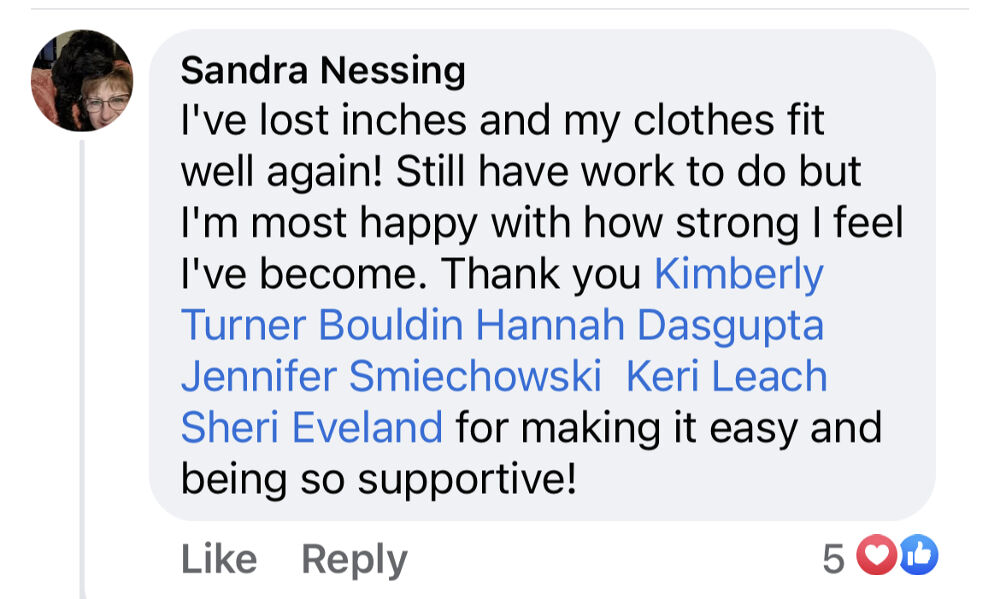
Task: Click the phrase "being so supportive!"
Action: pos(378,479)
